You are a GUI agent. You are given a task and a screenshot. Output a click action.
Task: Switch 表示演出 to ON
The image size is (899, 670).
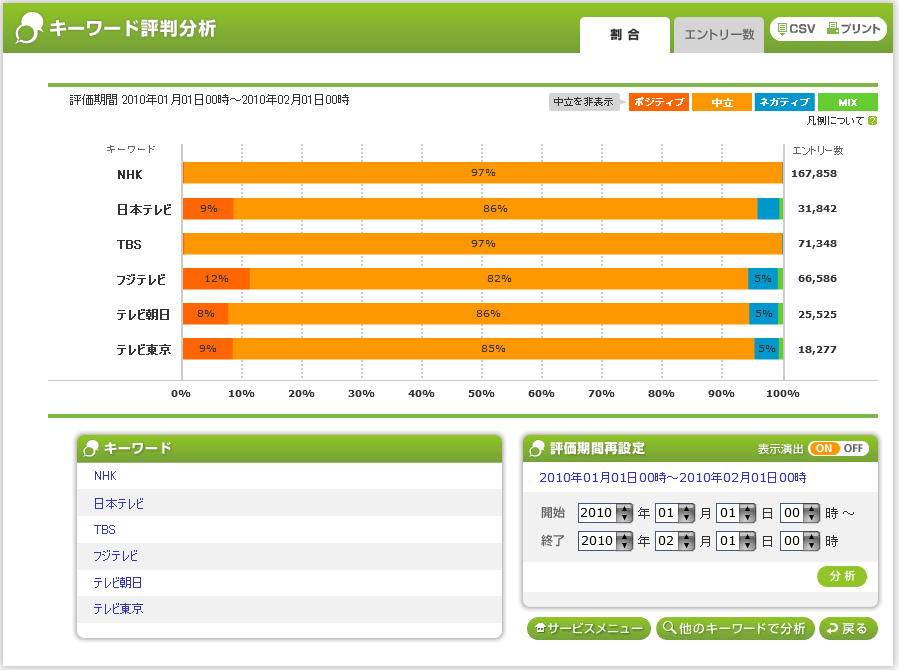coord(825,448)
